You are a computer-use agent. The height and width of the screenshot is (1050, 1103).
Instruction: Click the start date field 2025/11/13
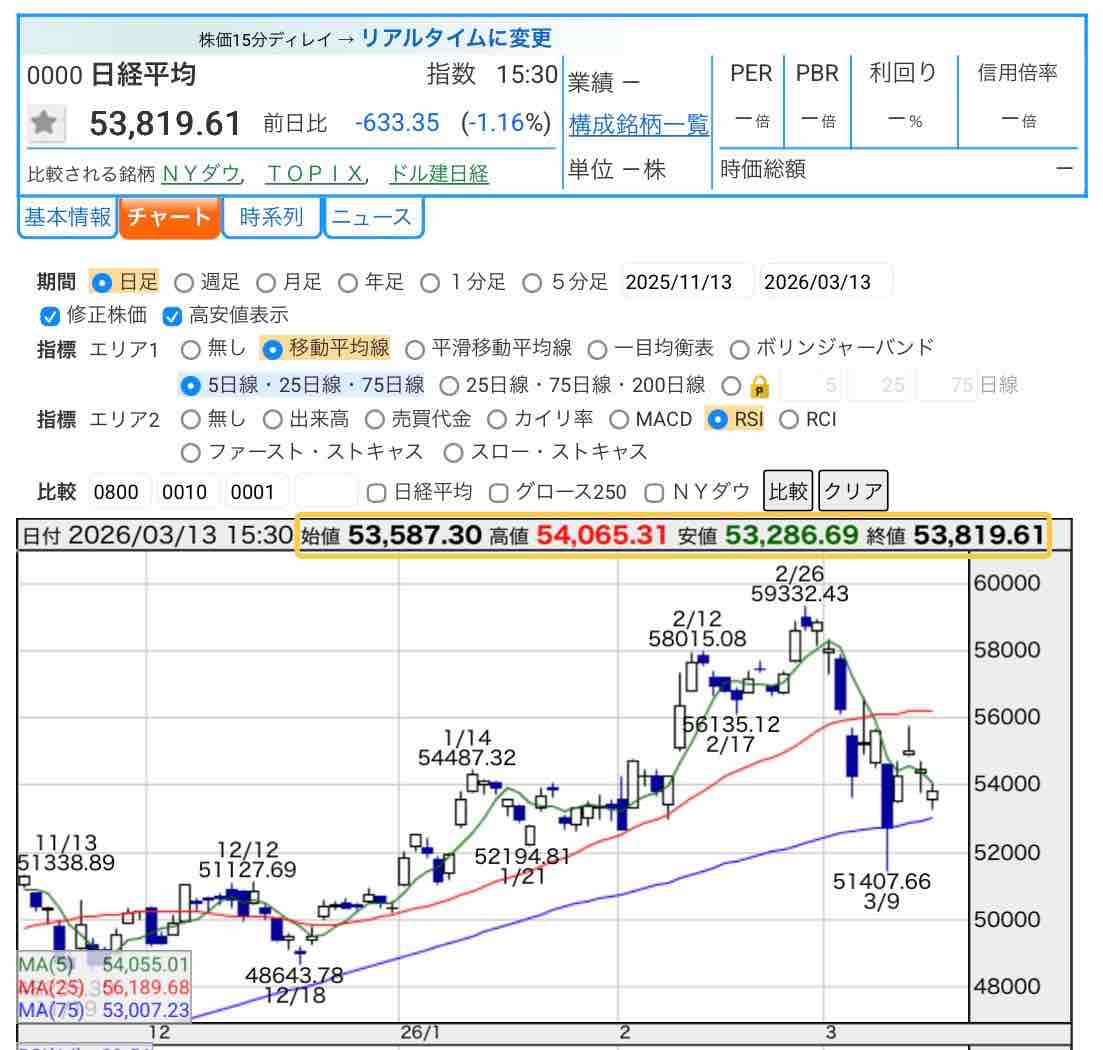click(x=686, y=282)
